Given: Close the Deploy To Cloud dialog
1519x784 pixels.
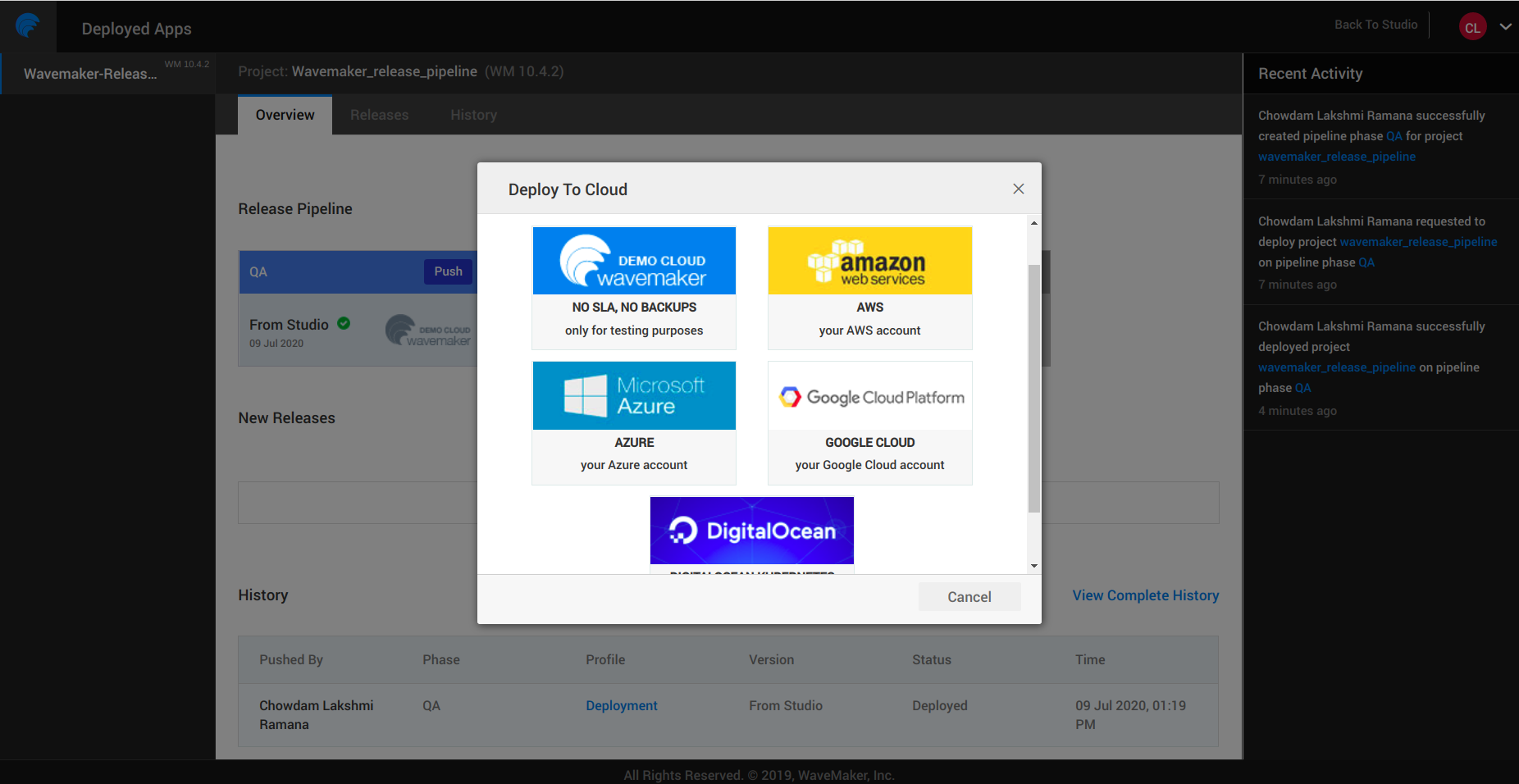Looking at the screenshot, I should [1018, 189].
